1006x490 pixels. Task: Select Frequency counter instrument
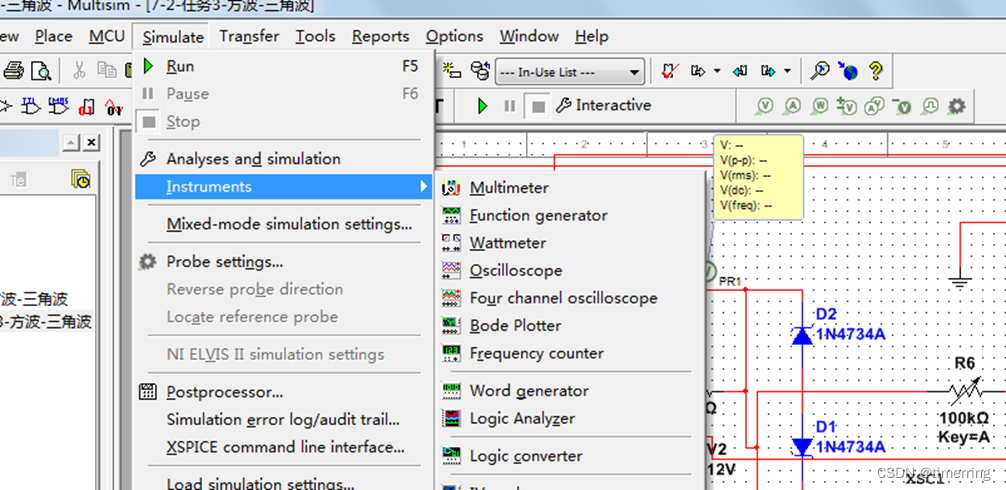click(569, 353)
